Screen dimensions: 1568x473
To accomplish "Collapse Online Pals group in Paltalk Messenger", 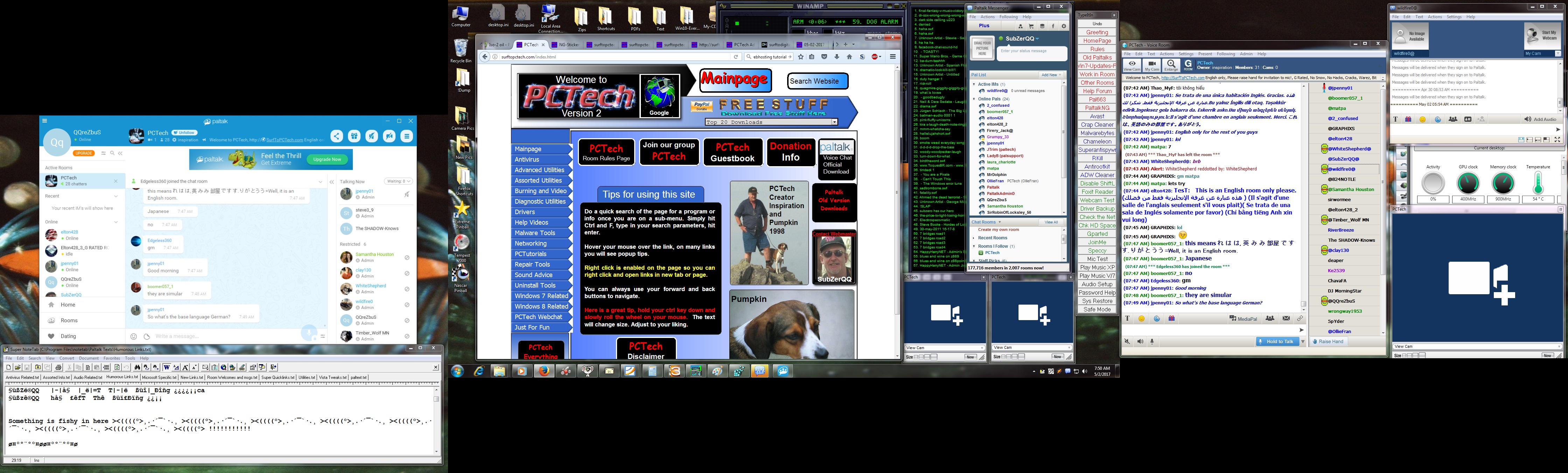I will point(974,99).
